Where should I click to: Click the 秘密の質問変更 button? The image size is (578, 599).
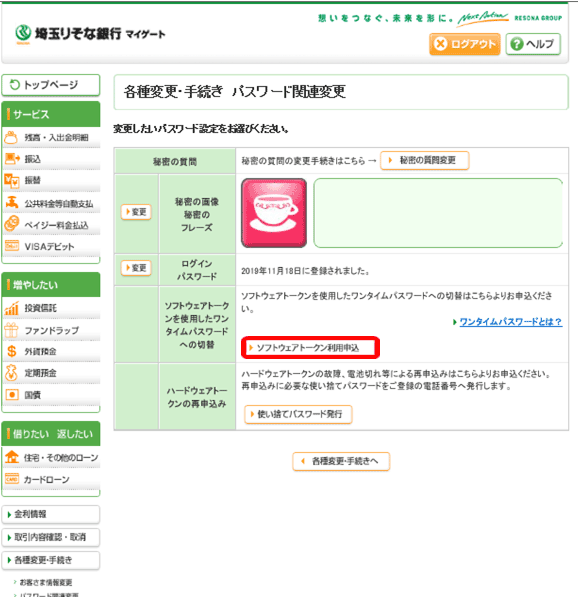[424, 160]
